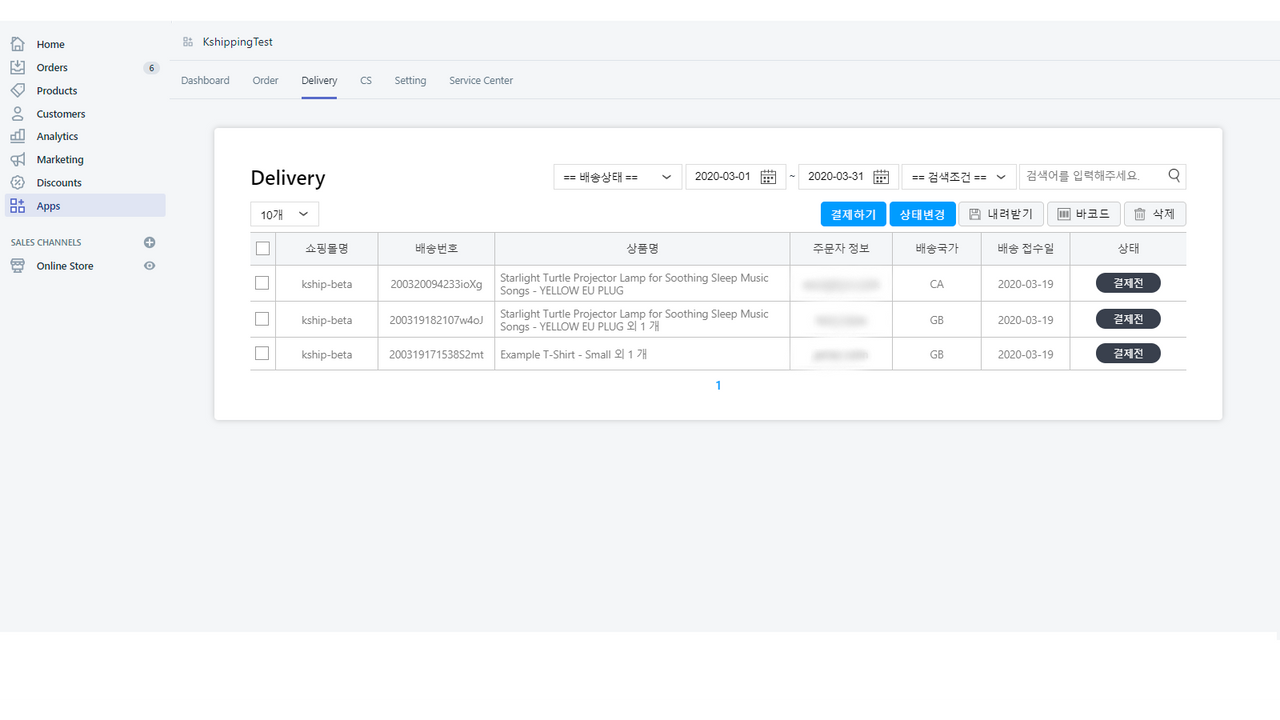The width and height of the screenshot is (1280, 720).
Task: Check row 200319182107w4oJ checkbox
Action: [262, 319]
